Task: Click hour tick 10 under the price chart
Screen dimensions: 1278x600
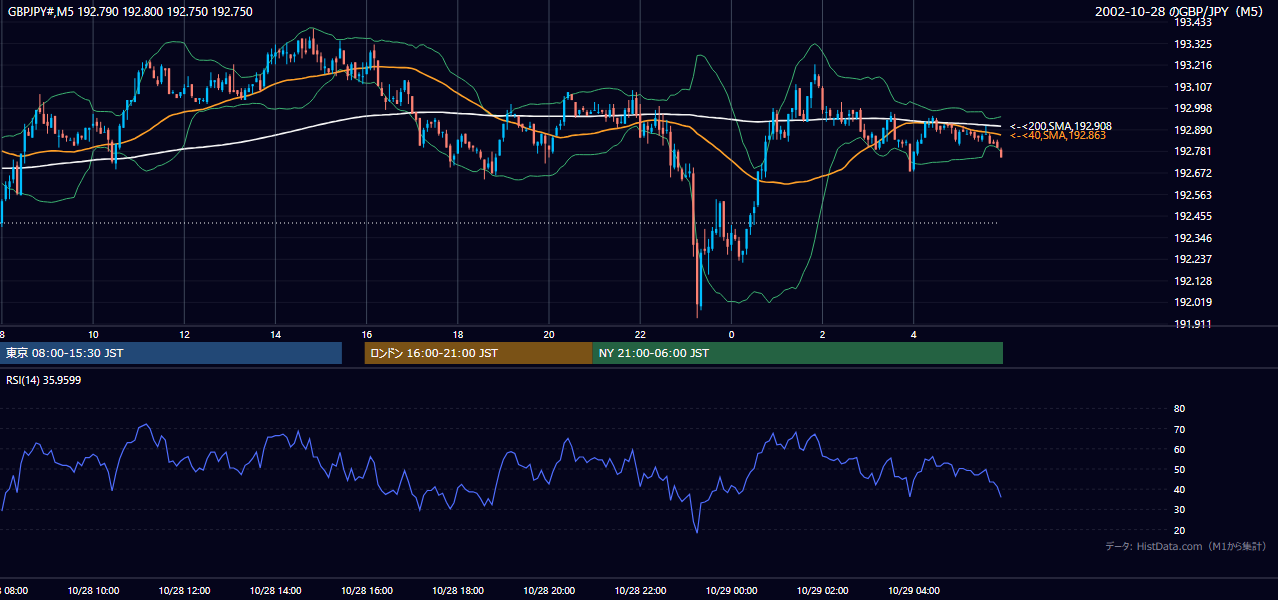Action: pos(92,334)
